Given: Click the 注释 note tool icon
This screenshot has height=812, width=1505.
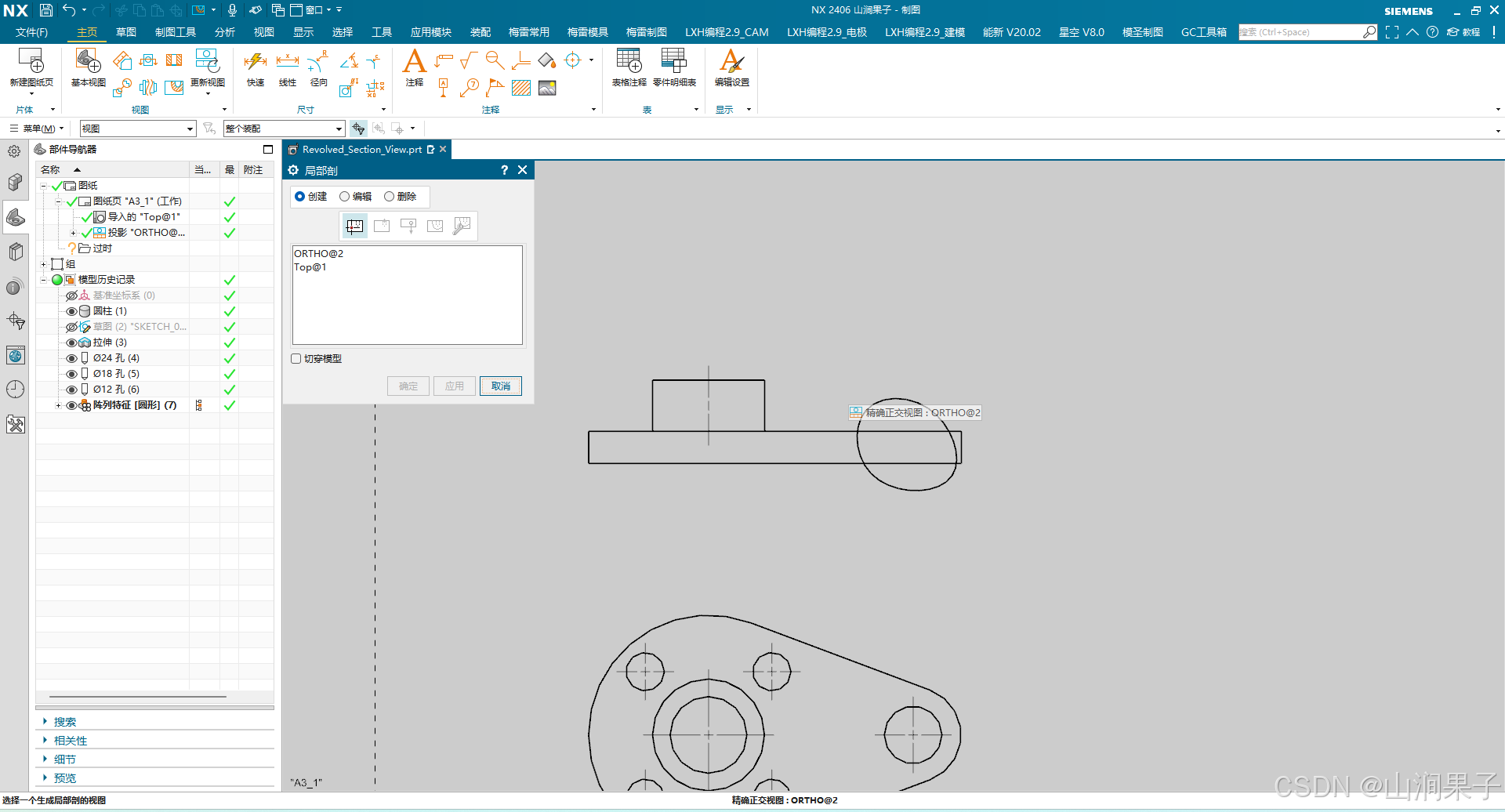Looking at the screenshot, I should (414, 61).
